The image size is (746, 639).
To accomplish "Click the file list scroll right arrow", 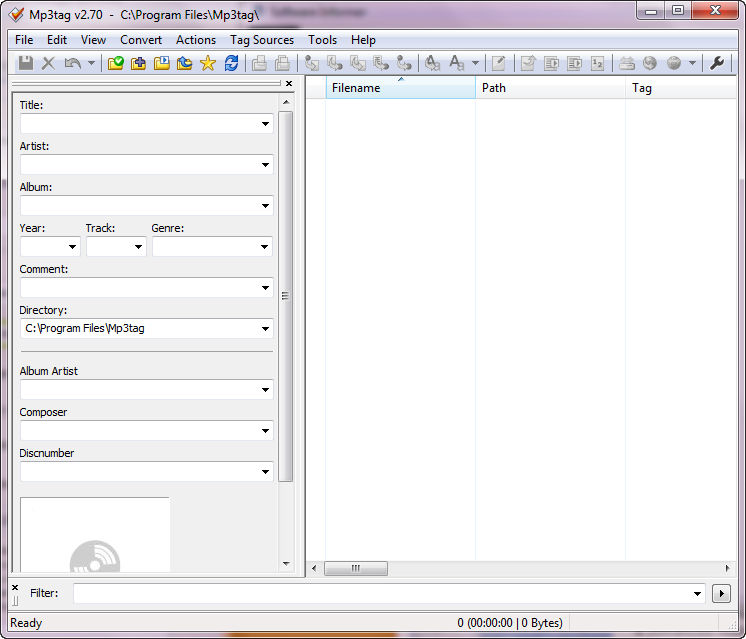I will [x=727, y=568].
